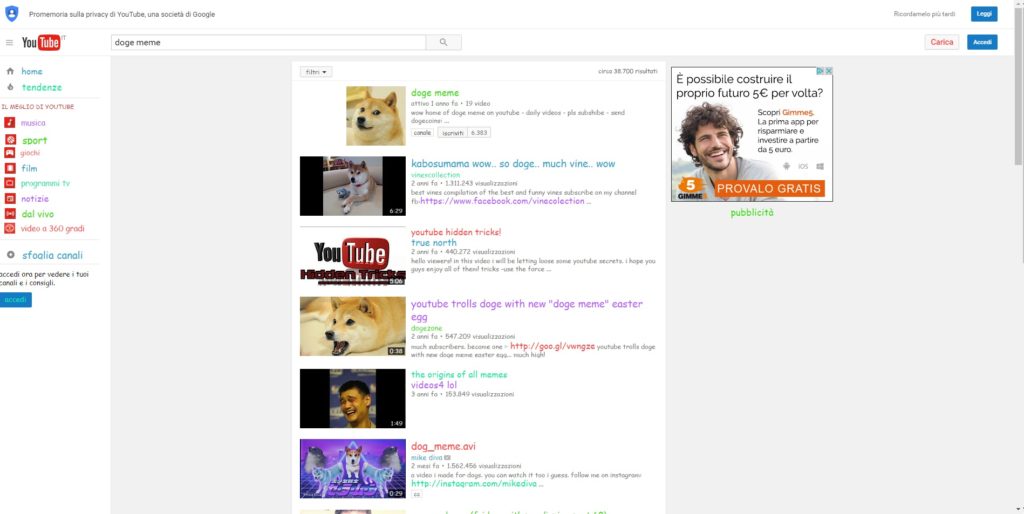Open the Yao Ming face 1:49 thumbnail

pos(353,398)
